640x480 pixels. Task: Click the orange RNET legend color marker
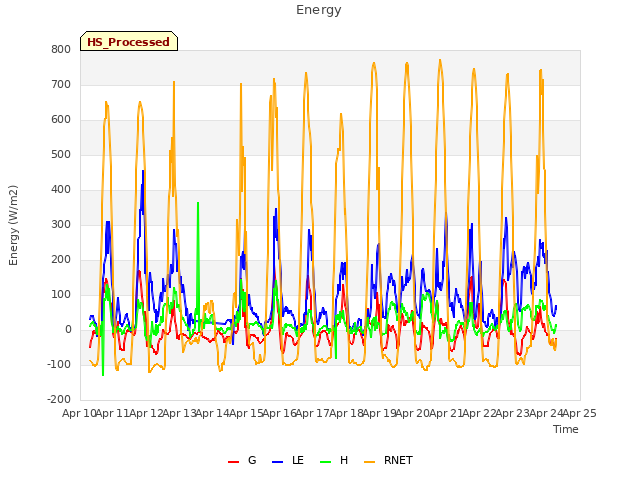[x=369, y=462]
